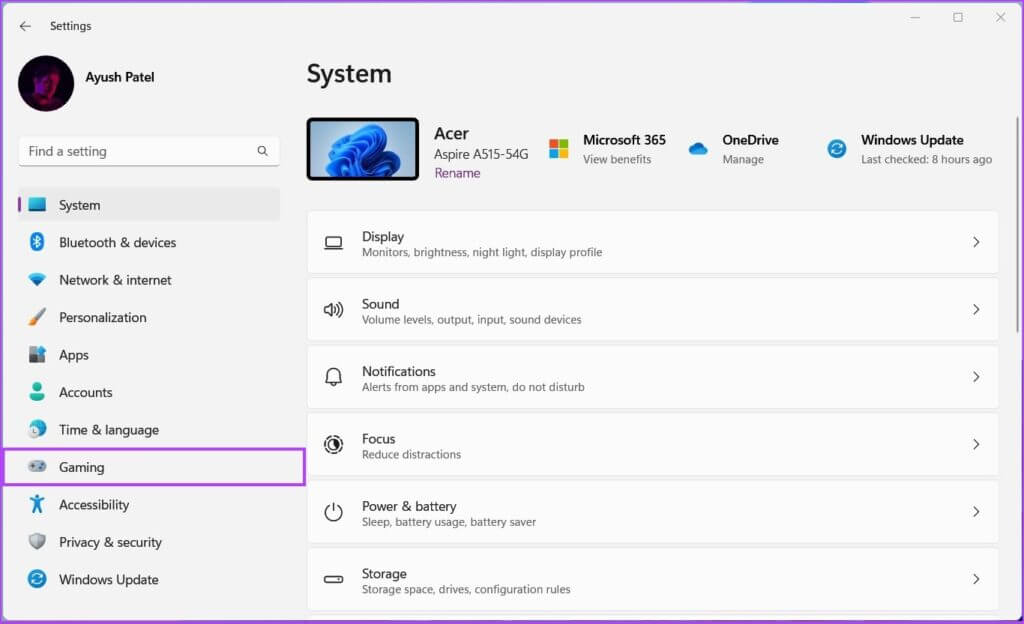Select the Gaming controller icon

[37, 467]
